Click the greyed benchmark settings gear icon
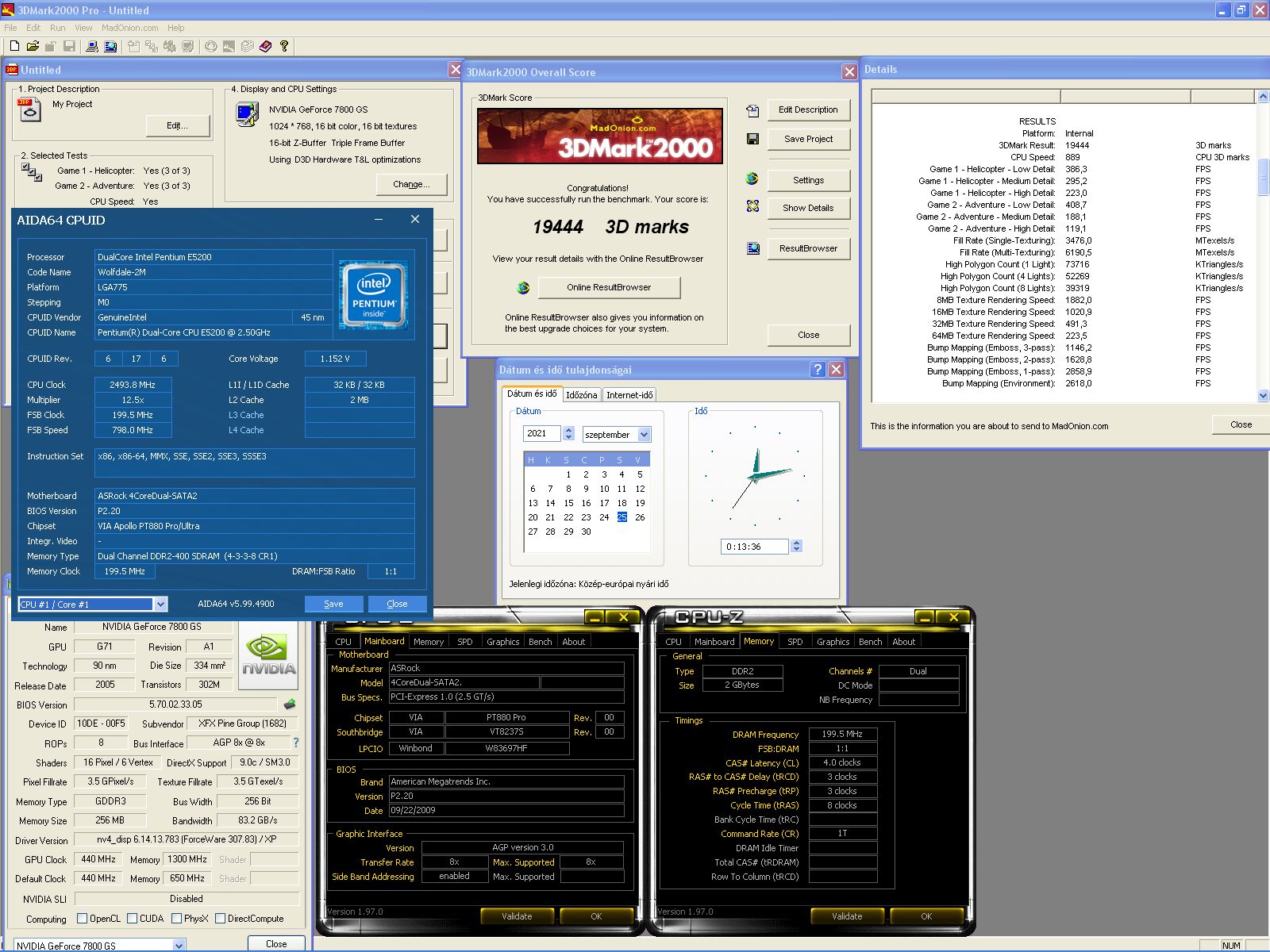Viewport: 1270px width, 952px height. click(169, 47)
